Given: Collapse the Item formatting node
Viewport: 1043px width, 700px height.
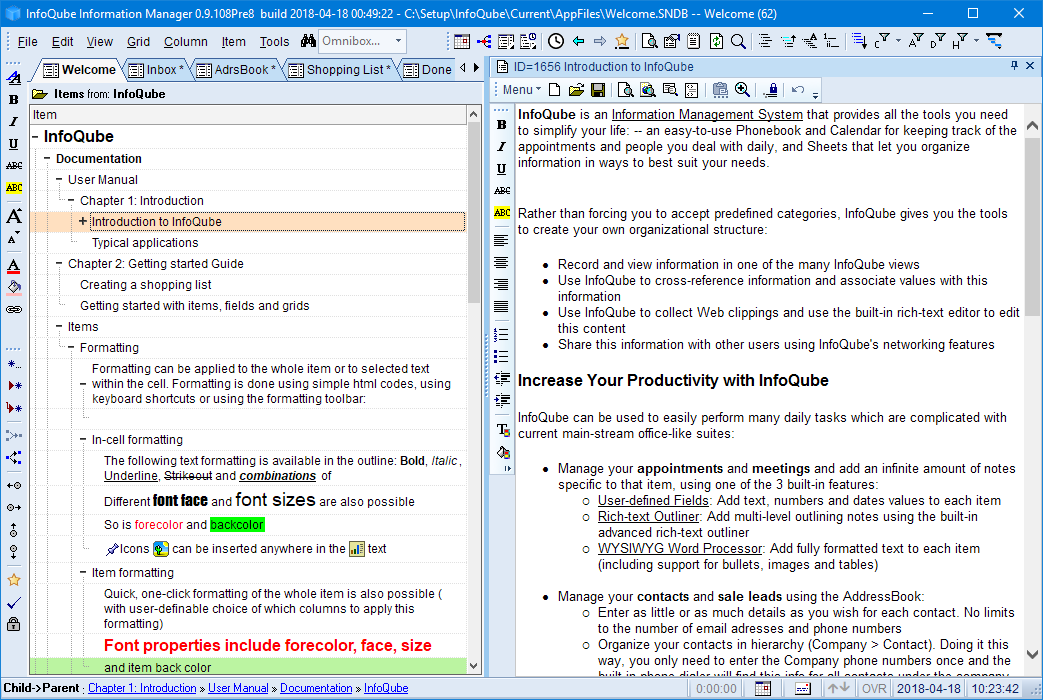Looking at the screenshot, I should [82, 572].
